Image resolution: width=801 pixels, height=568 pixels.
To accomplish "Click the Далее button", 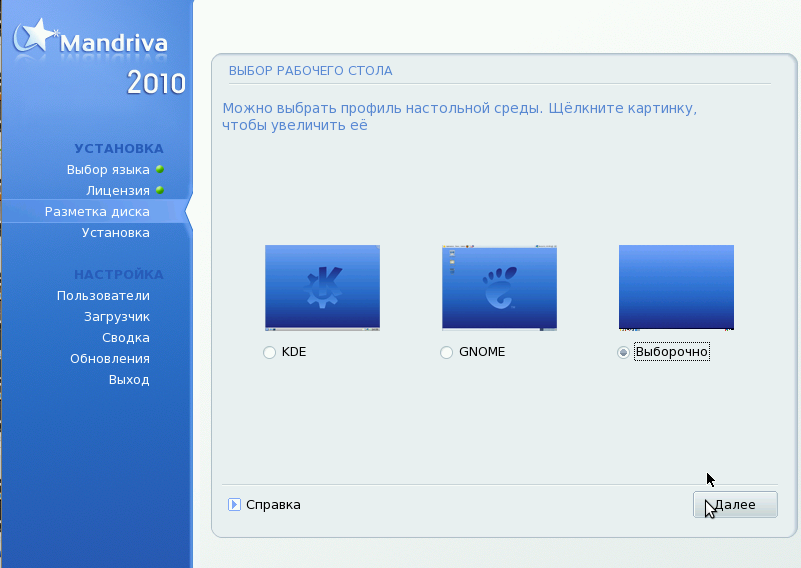I will 735,505.
